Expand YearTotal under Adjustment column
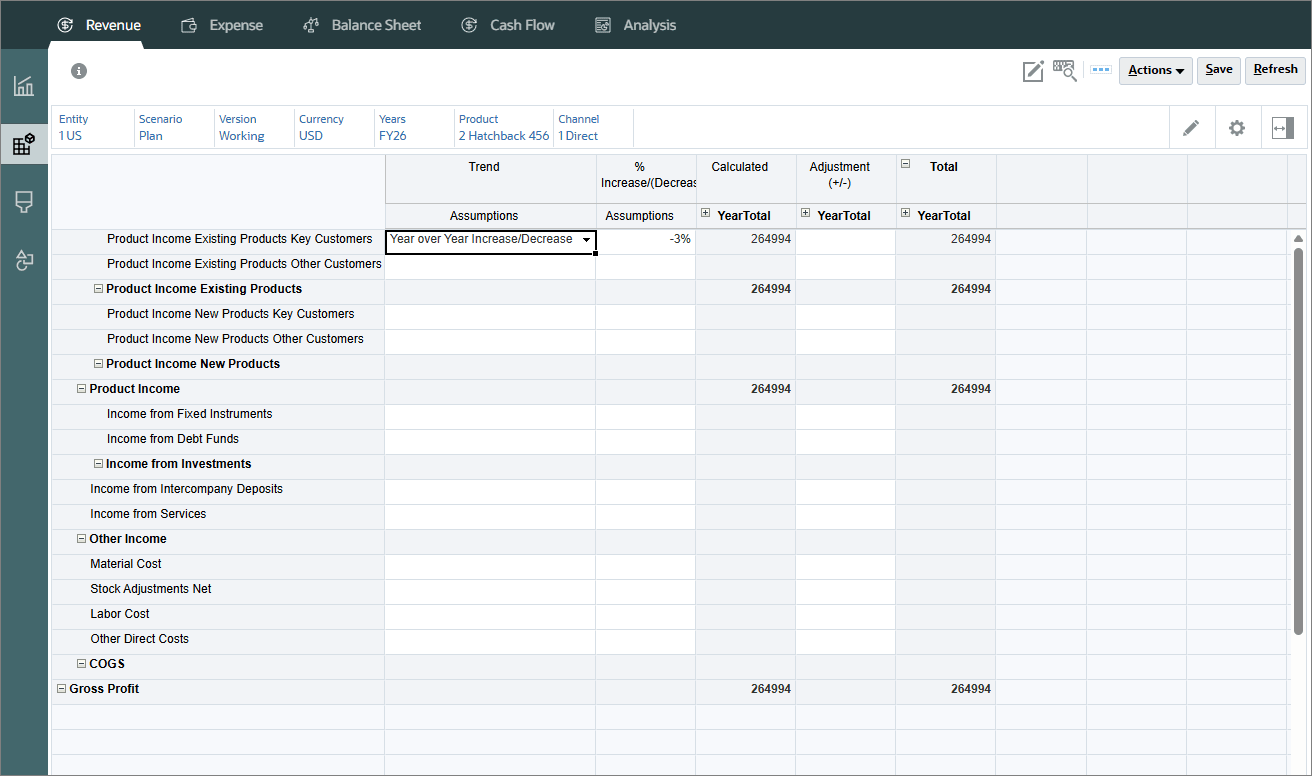The width and height of the screenshot is (1312, 776). tap(806, 213)
